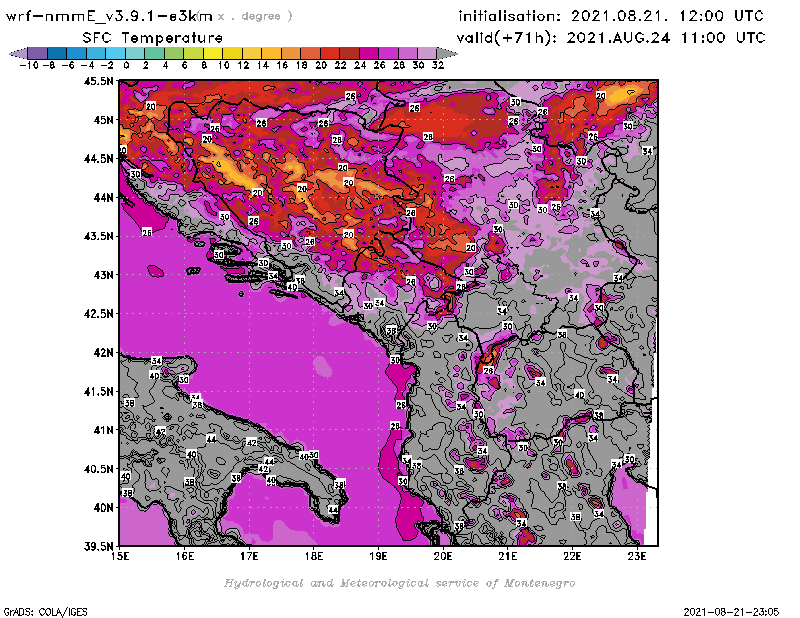Viewport: 800px width, 618px height.
Task: Click the 45.5N latitude label
Action: (x=99, y=81)
